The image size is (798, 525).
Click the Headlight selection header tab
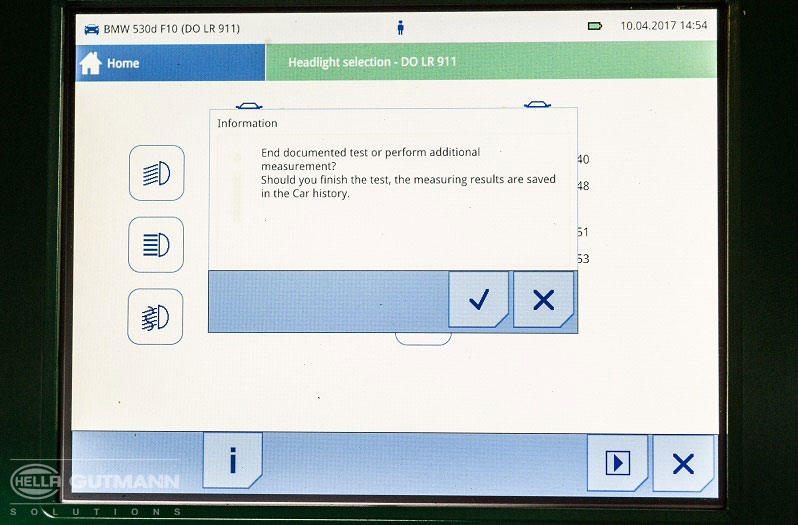tap(372, 62)
